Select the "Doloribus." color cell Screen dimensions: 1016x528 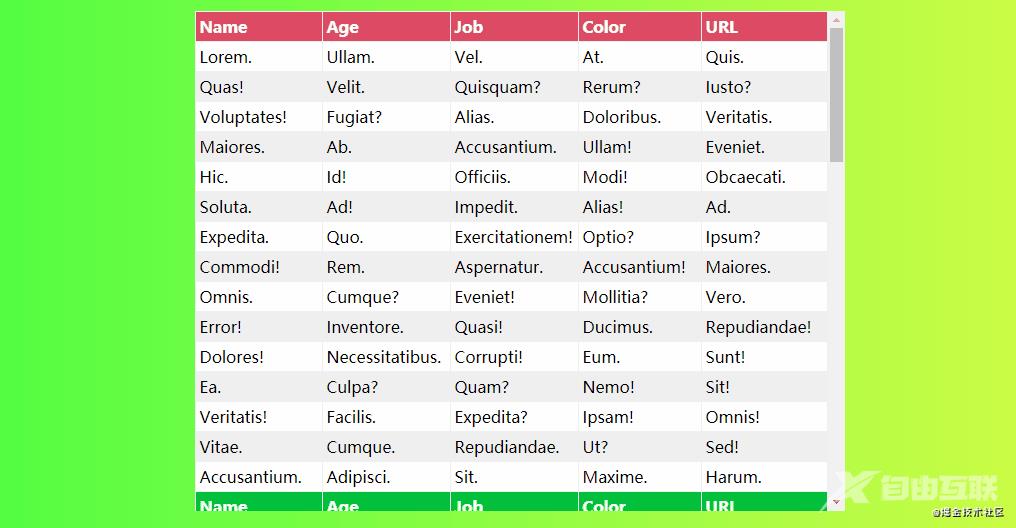(622, 117)
